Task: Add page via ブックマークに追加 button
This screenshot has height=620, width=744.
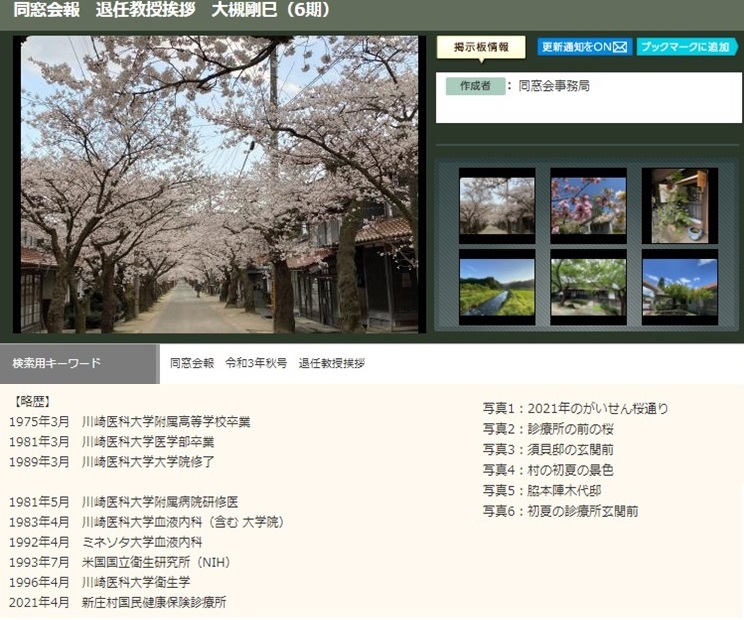Action: pyautogui.click(x=687, y=46)
